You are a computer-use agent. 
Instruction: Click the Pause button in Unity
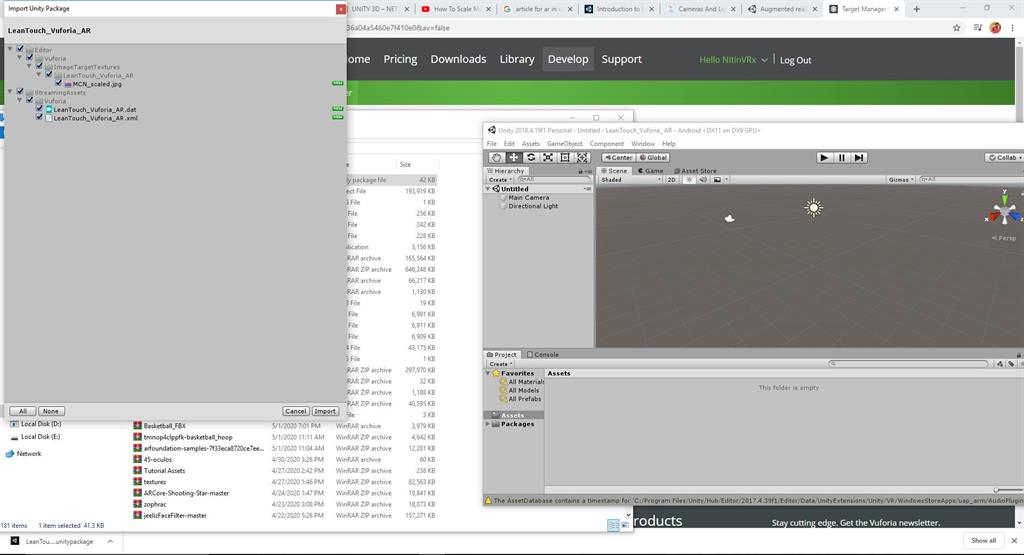coord(842,157)
